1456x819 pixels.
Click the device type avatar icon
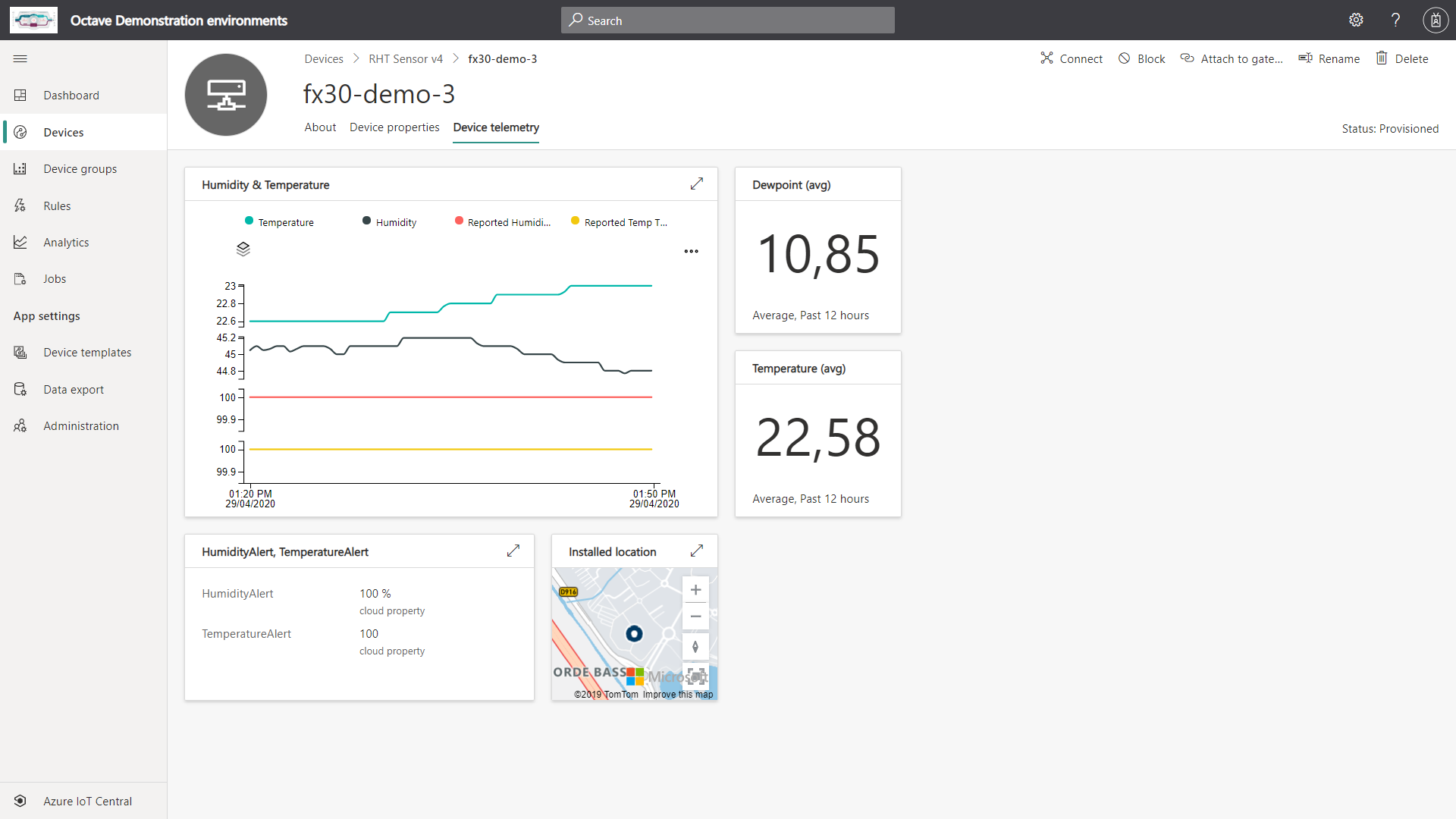click(x=226, y=95)
